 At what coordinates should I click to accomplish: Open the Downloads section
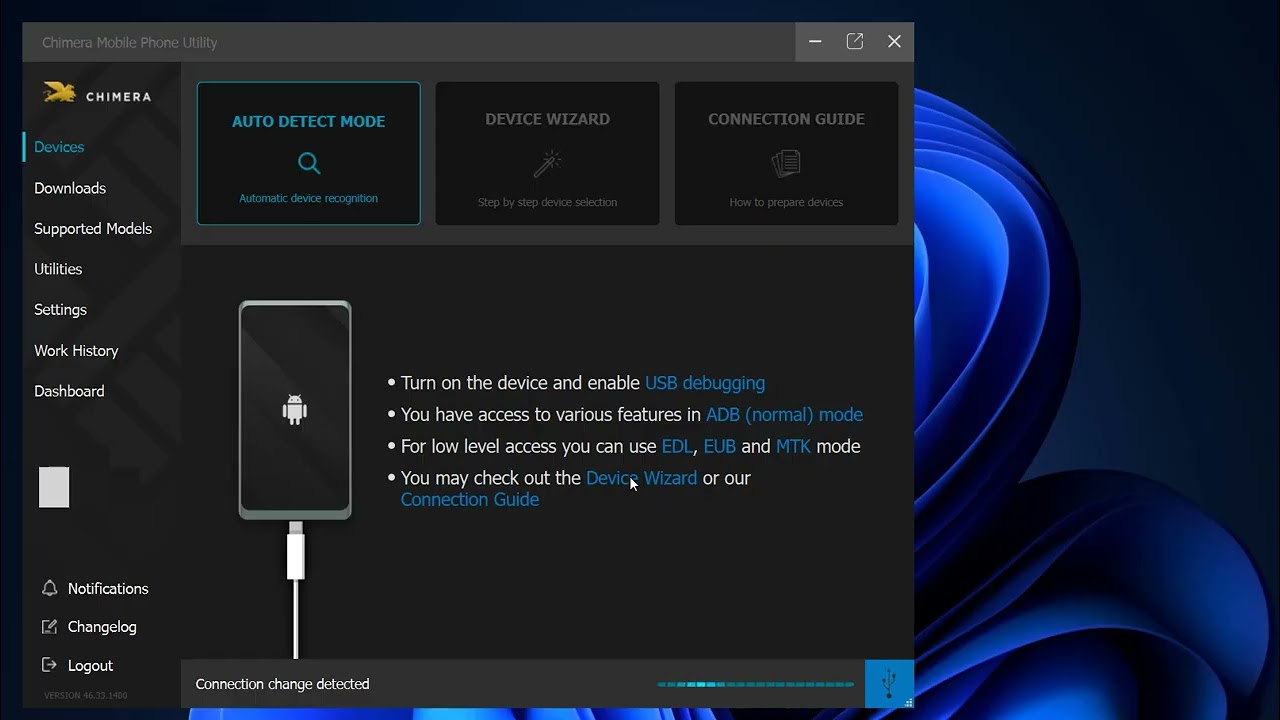click(70, 188)
